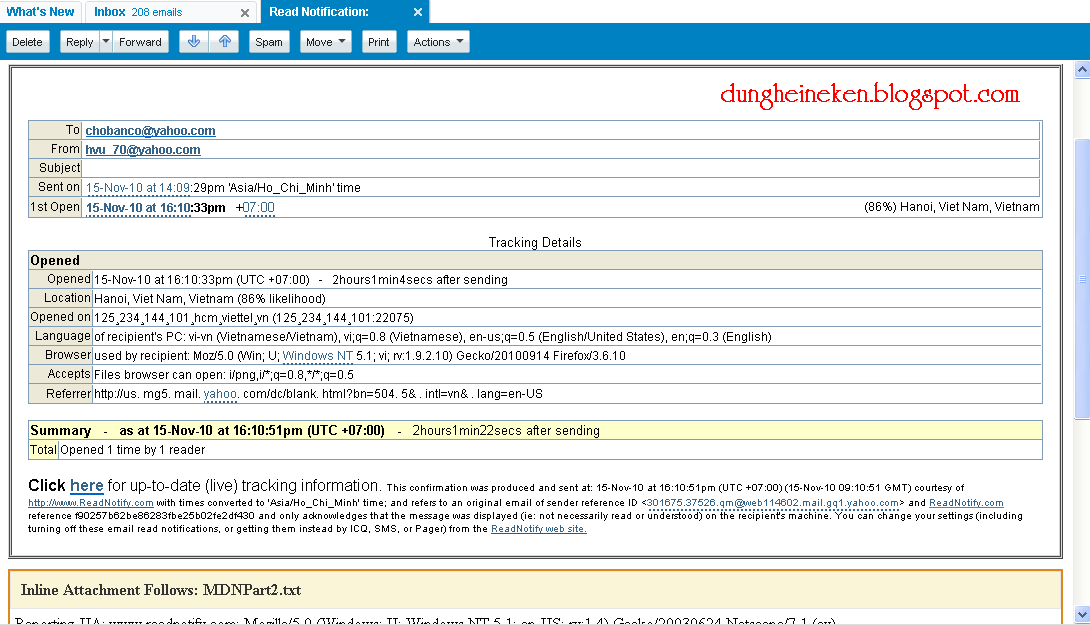Screen dimensions: 1090x625
Task: Click the 1st Open date 15-Nov-10 at 16:10
Action: 138,208
